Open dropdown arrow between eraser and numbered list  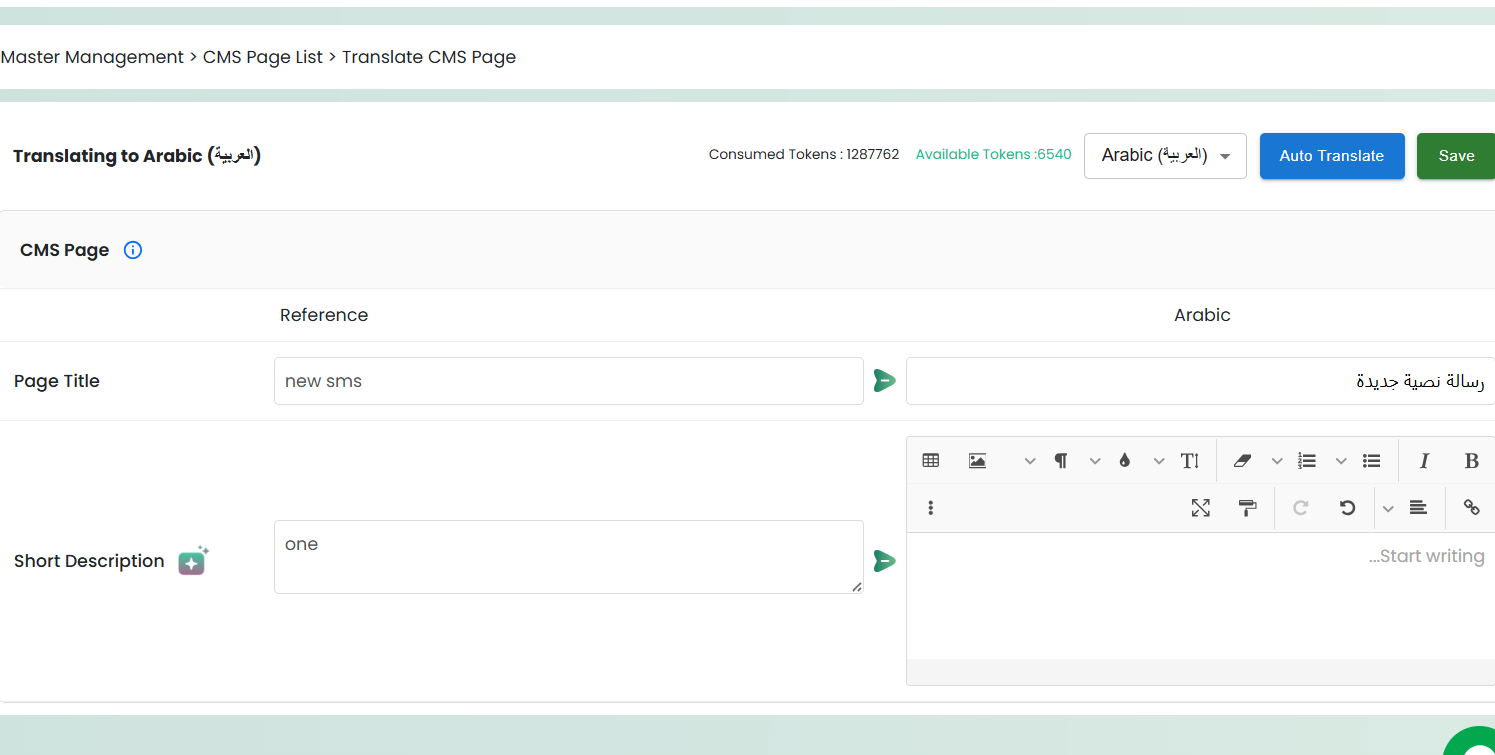1277,461
